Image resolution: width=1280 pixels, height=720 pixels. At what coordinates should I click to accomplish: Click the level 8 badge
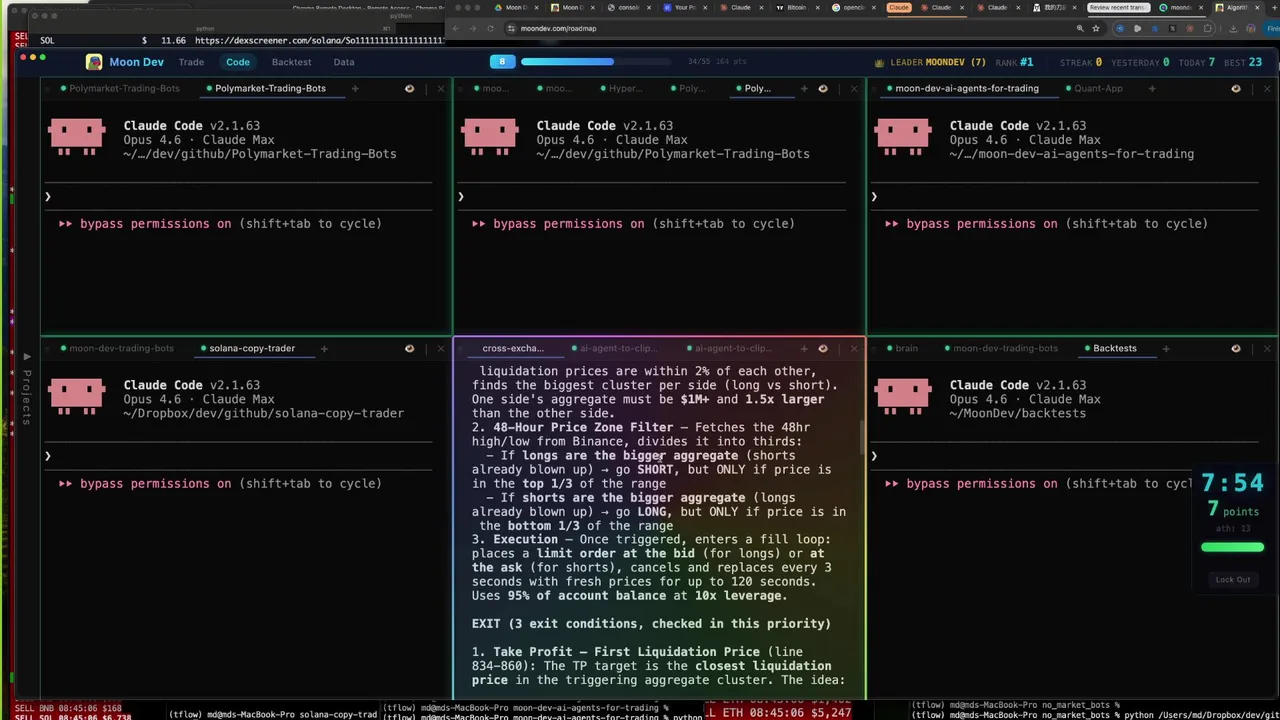click(502, 62)
